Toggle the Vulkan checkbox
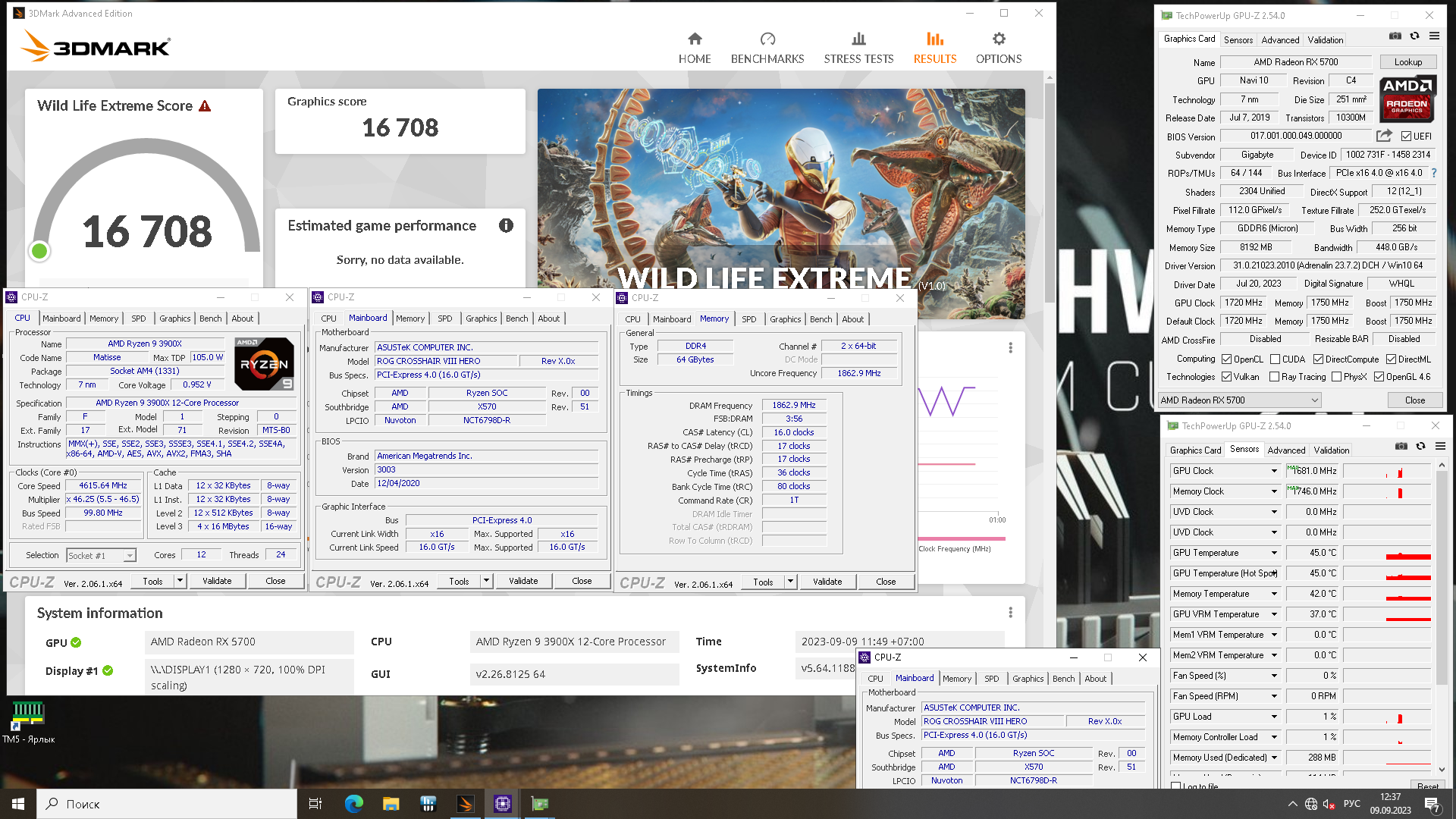 click(1226, 377)
